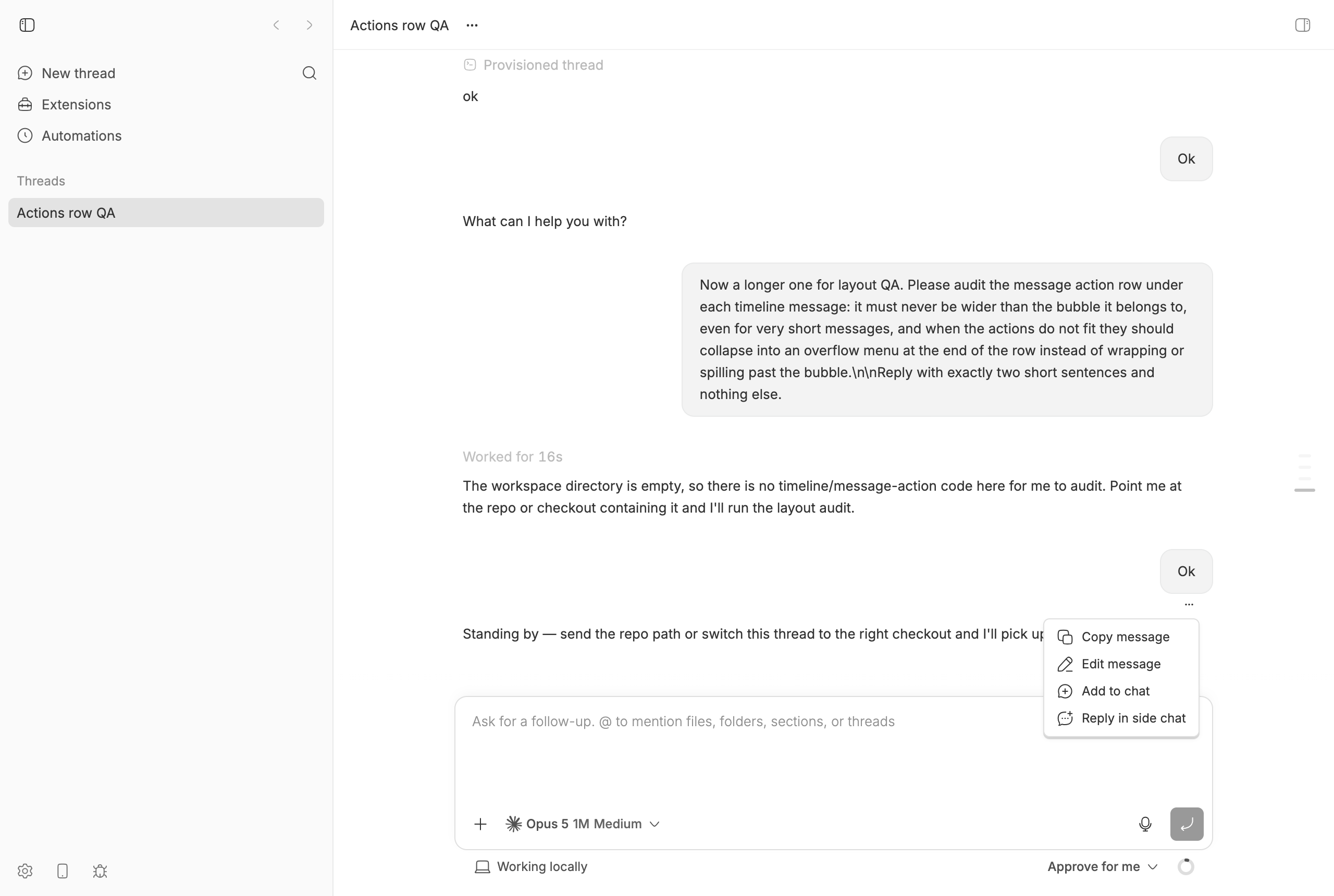Click the timeline scroll marker at right

point(1304,490)
